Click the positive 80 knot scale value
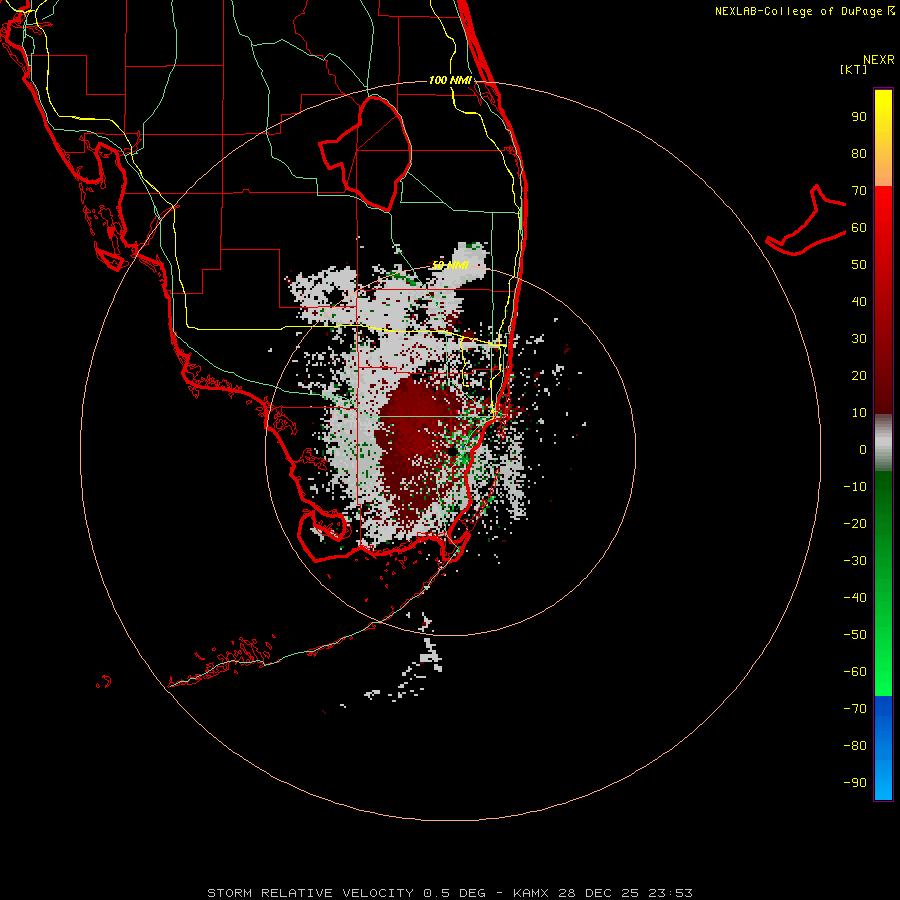Screen dimensions: 900x900 [859, 153]
